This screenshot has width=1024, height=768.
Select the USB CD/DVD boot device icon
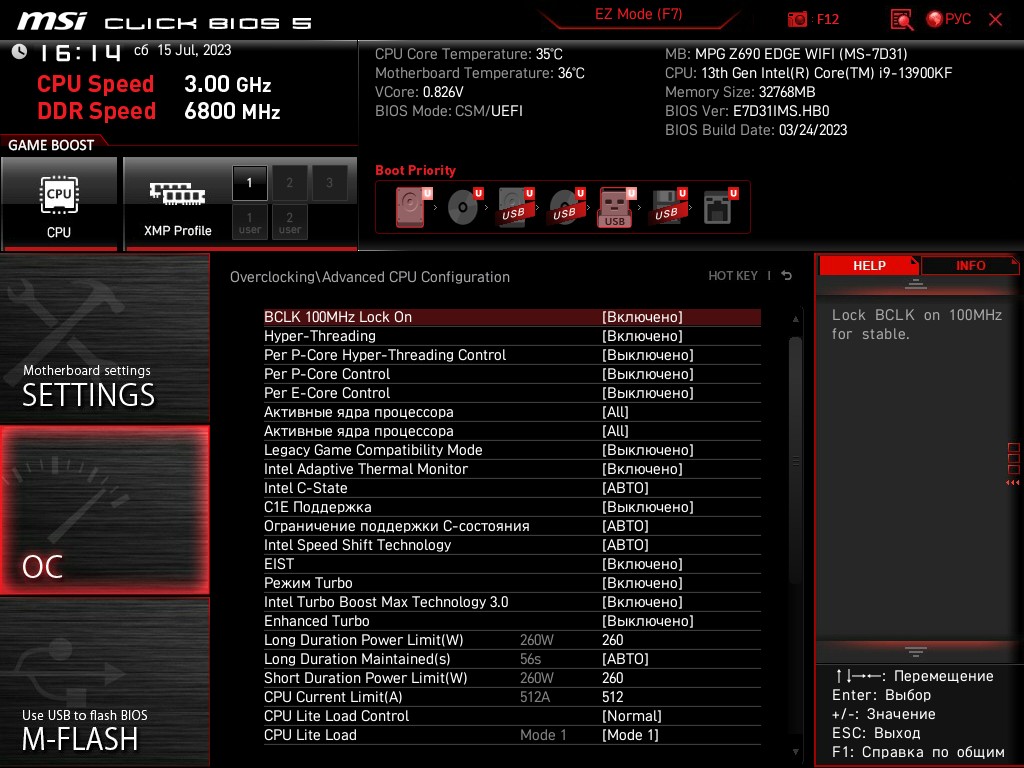click(x=566, y=207)
